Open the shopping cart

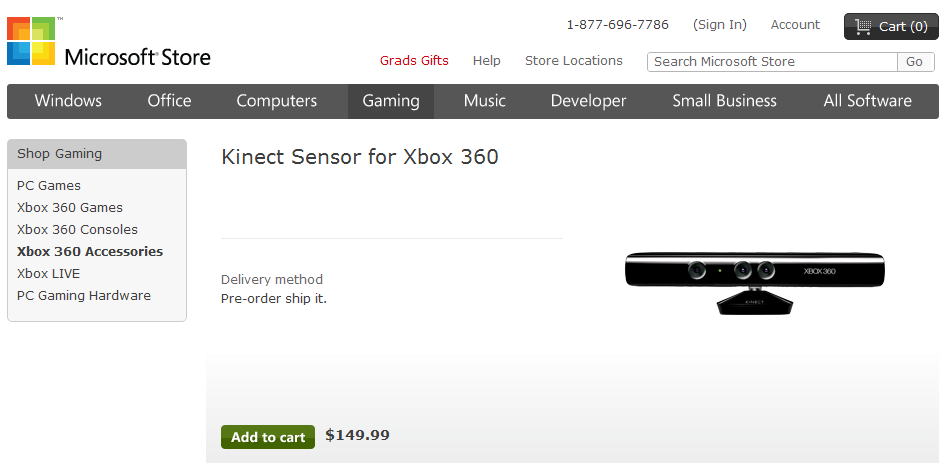891,26
